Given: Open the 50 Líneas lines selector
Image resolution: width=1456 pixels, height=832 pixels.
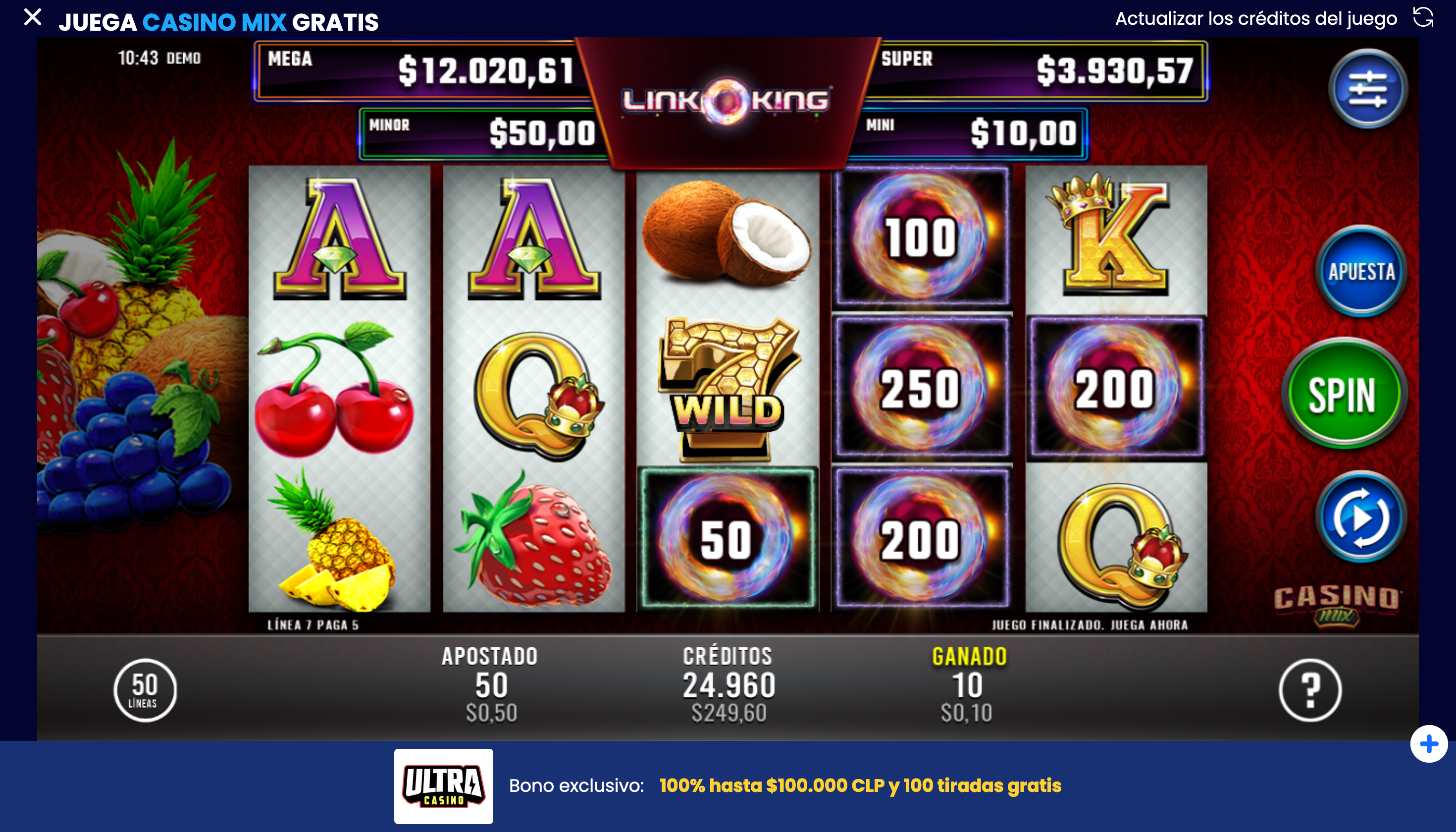Looking at the screenshot, I should [x=145, y=690].
